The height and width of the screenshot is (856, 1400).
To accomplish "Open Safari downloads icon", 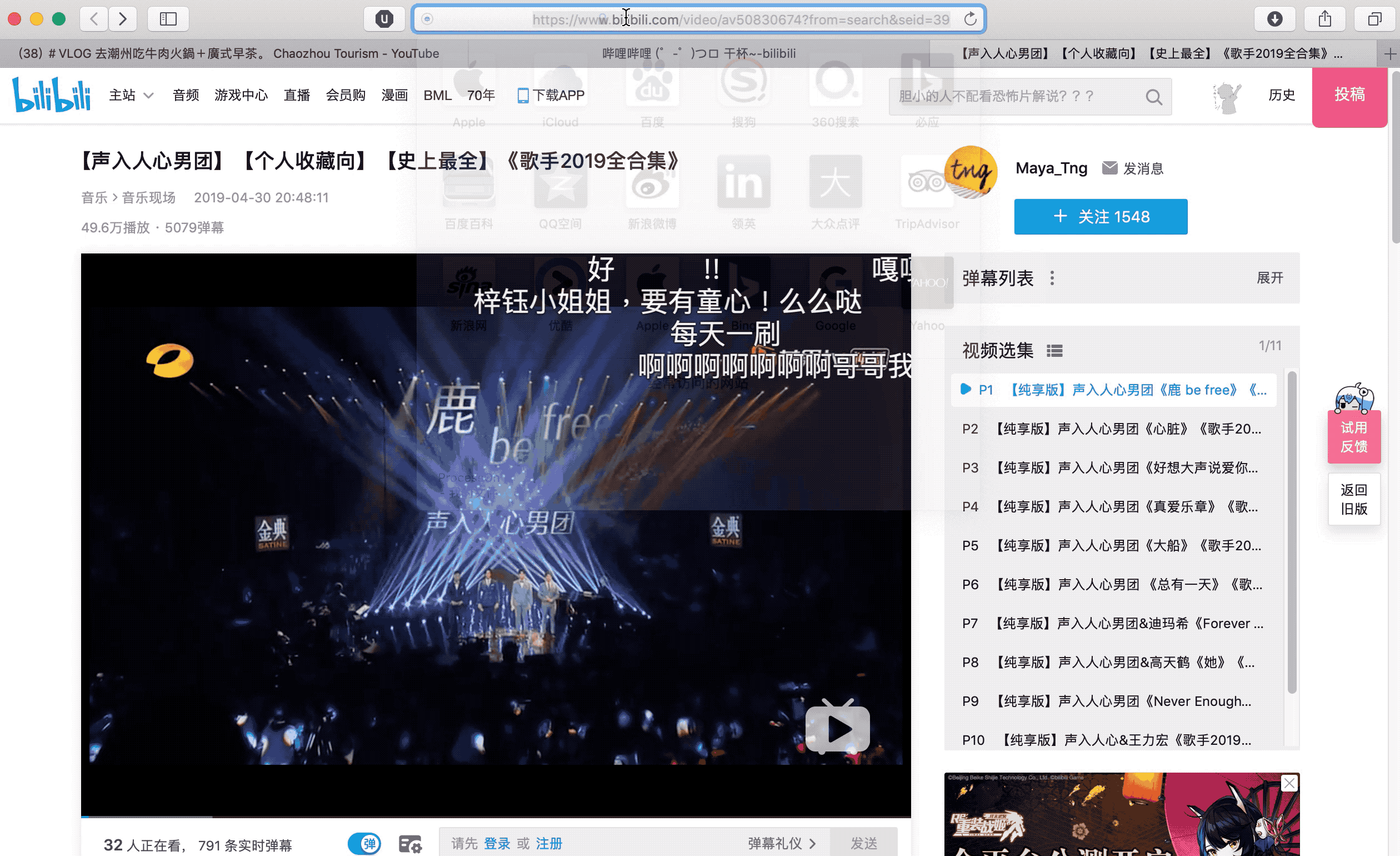I will tap(1274, 19).
